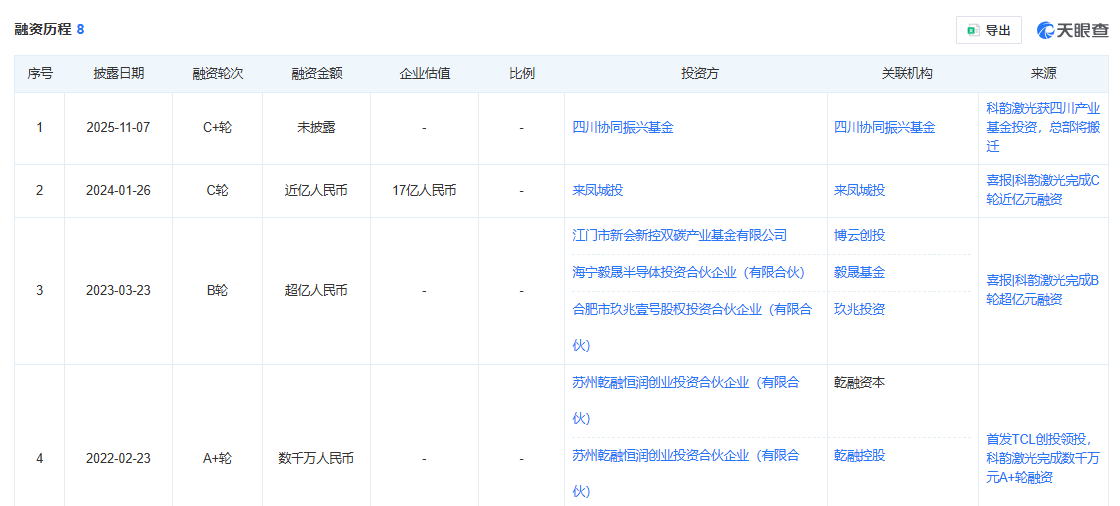Click the 序号 column header
This screenshot has height=506, width=1120.
[40, 74]
